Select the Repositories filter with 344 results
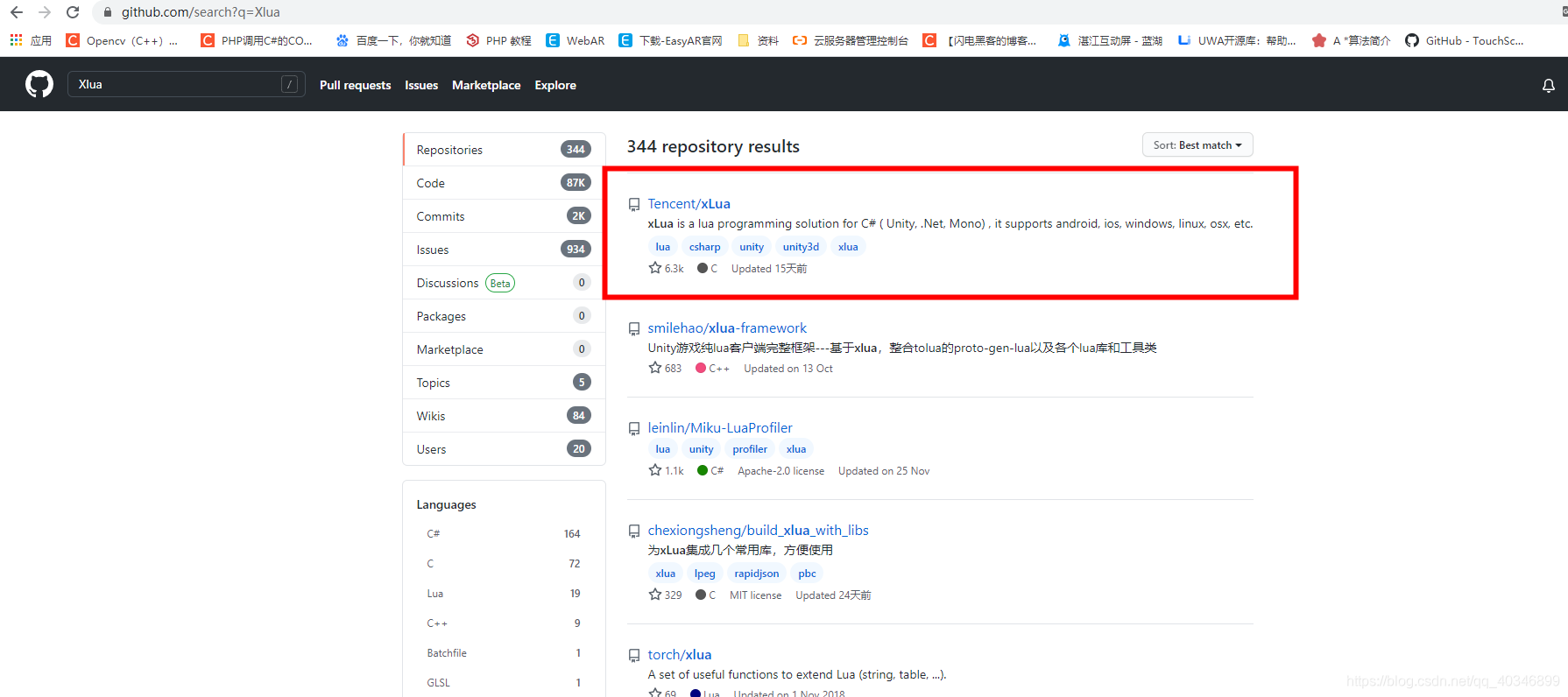This screenshot has width=1568, height=697. point(504,150)
